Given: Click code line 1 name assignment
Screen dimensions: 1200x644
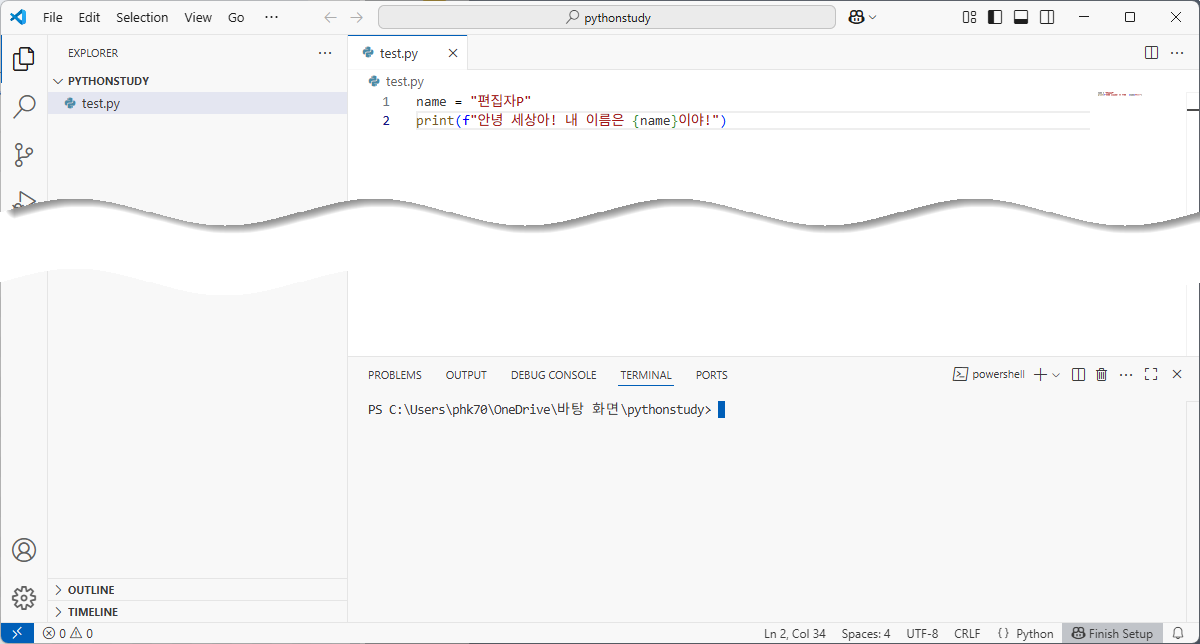Looking at the screenshot, I should click(x=473, y=102).
